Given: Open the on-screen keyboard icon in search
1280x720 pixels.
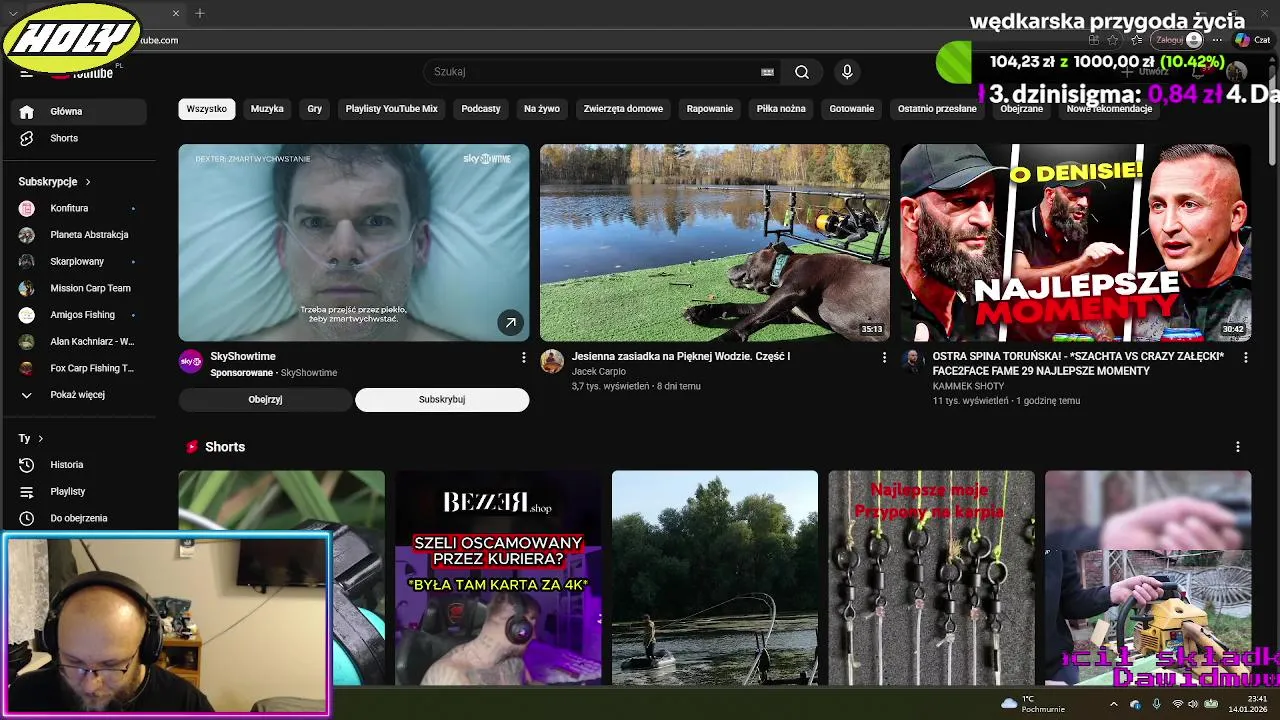Looking at the screenshot, I should coord(767,72).
